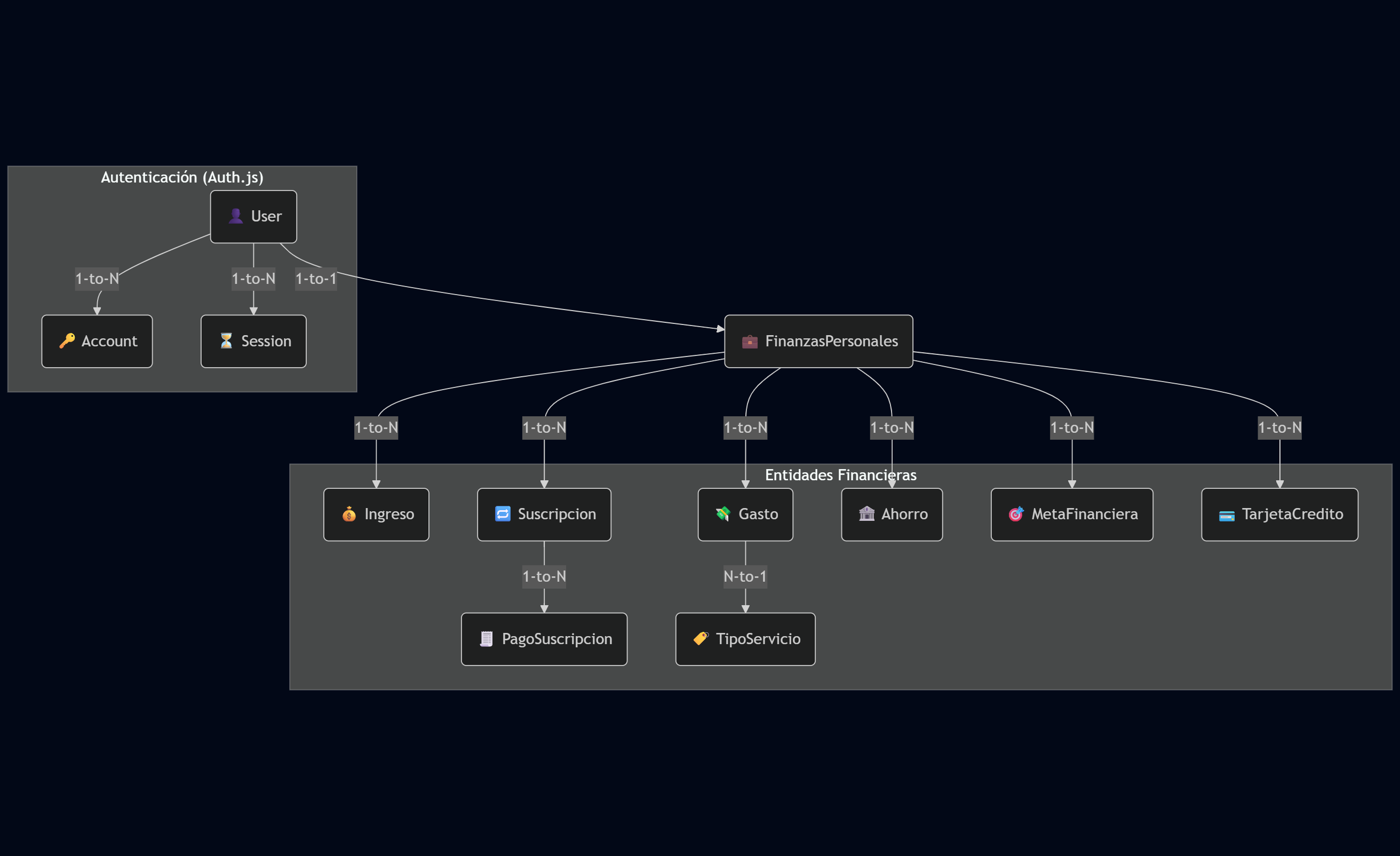Click the target icon in MetaFinanciera
This screenshot has height=856, width=1400.
pyautogui.click(x=1016, y=514)
